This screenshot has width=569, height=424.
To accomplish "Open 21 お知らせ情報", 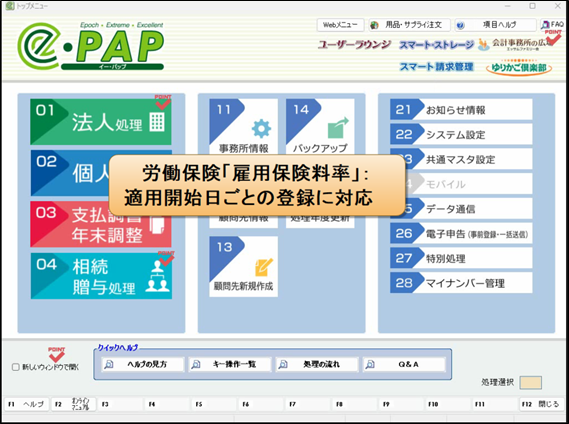I will click(x=461, y=109).
